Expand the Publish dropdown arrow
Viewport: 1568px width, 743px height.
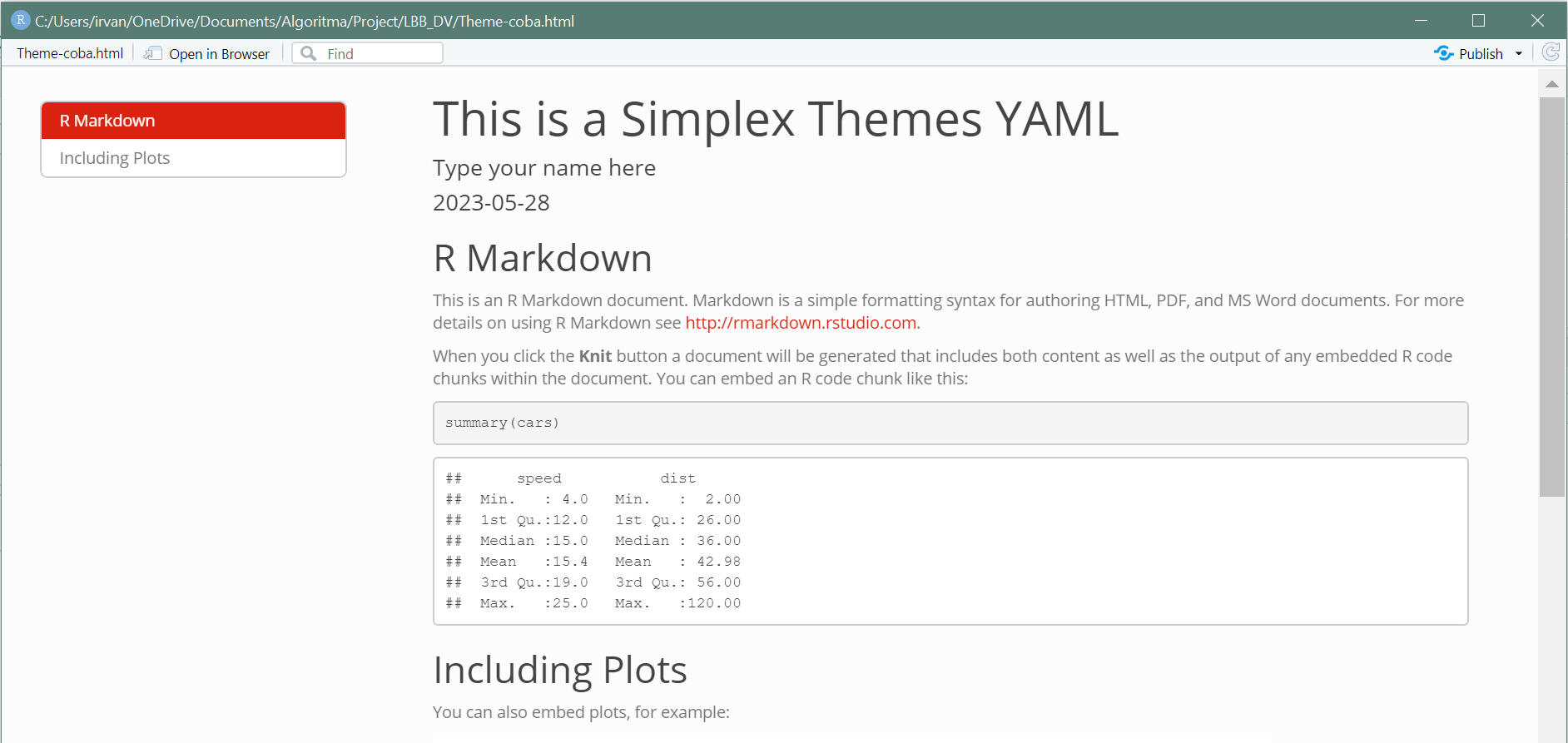(x=1519, y=54)
